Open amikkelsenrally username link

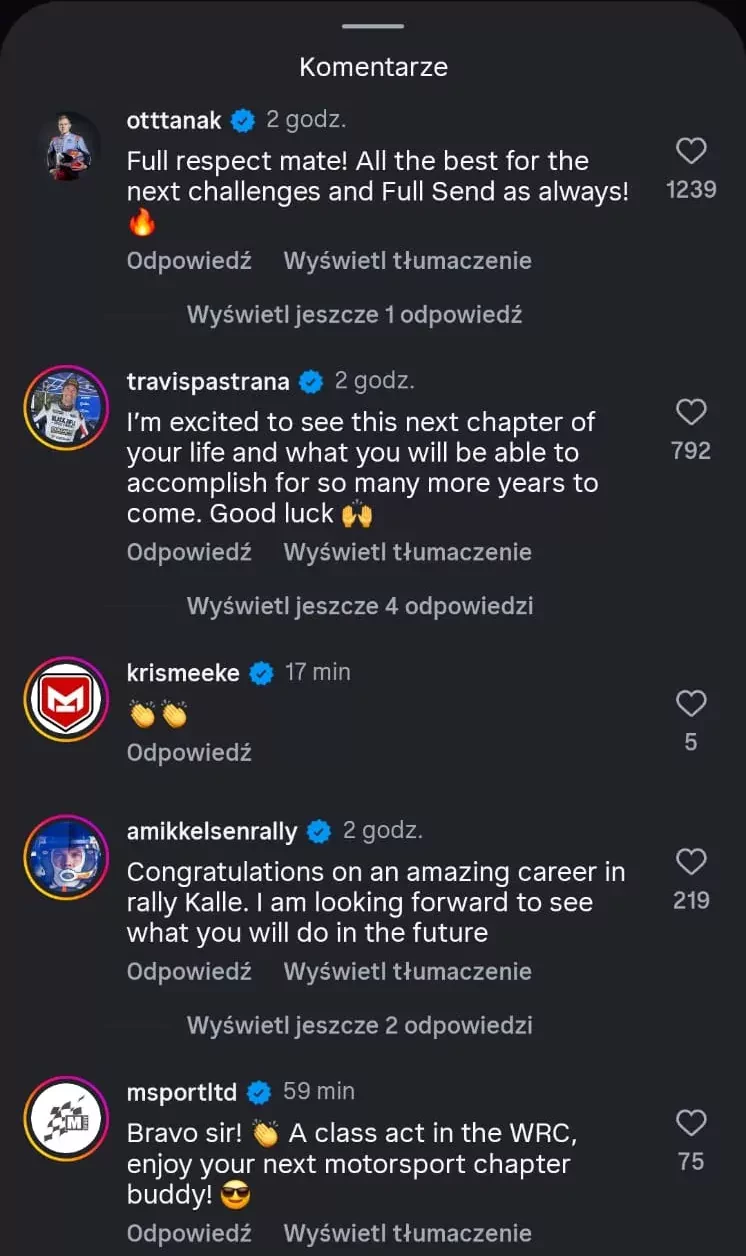(212, 832)
